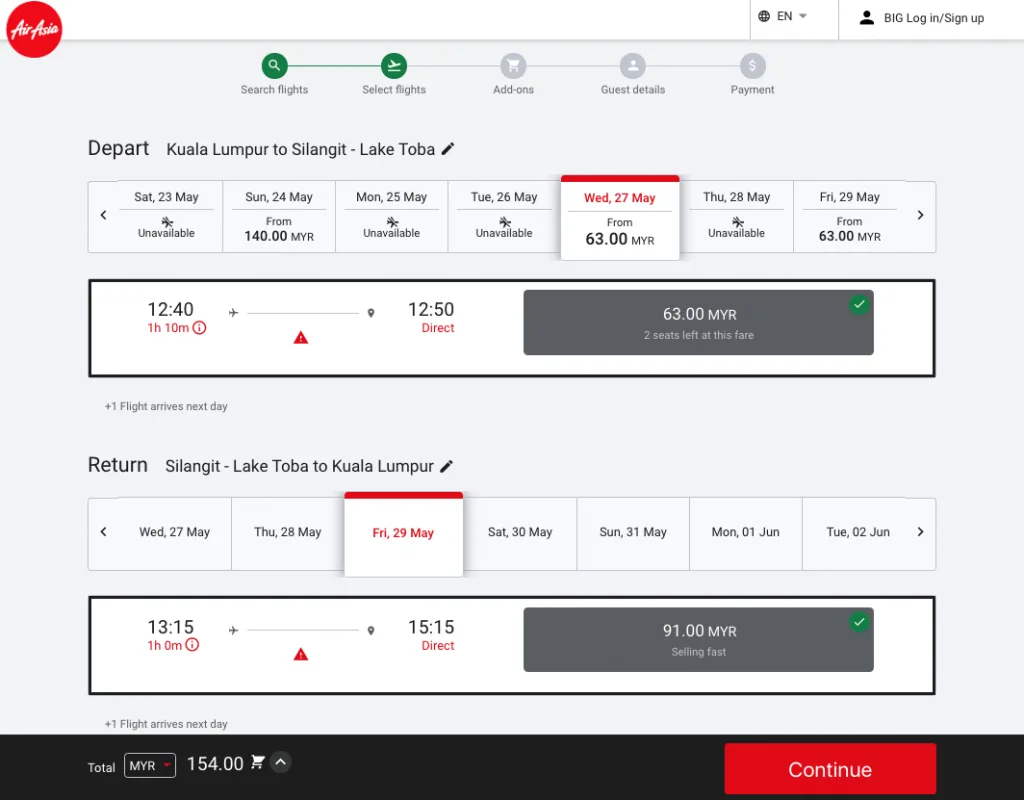
Task: Click return flight red warning triangle
Action: pos(301,655)
